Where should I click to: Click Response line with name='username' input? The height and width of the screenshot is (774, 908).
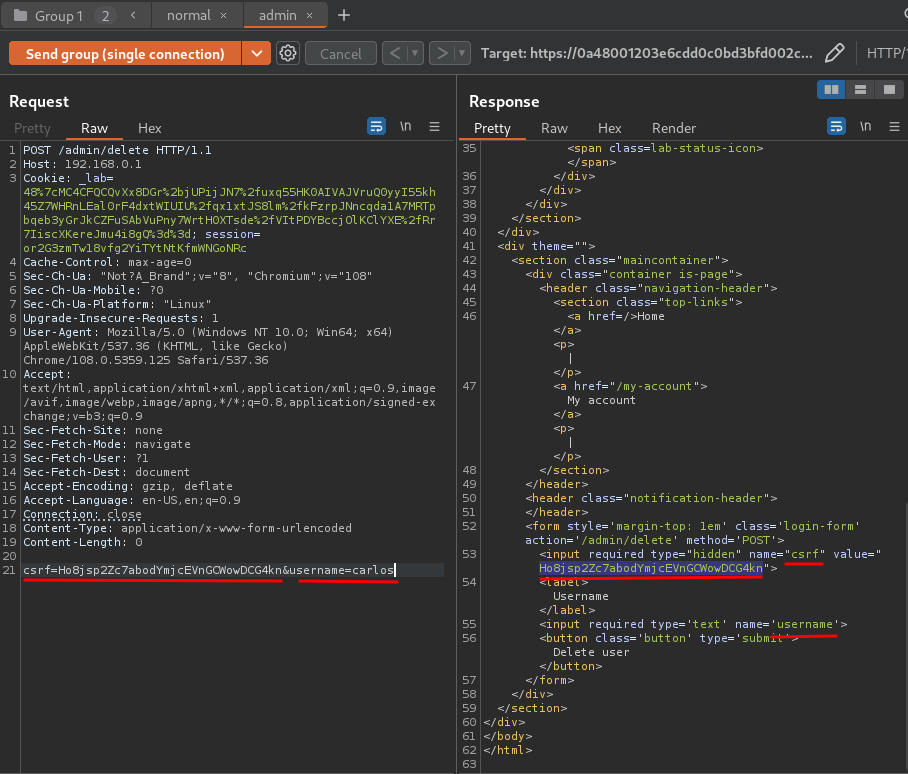[693, 624]
